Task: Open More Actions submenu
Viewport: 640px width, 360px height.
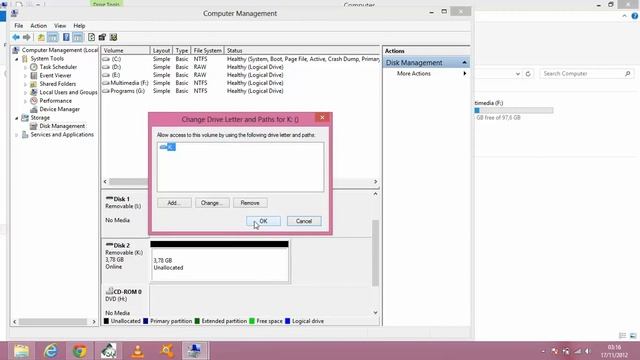Action: tap(427, 74)
